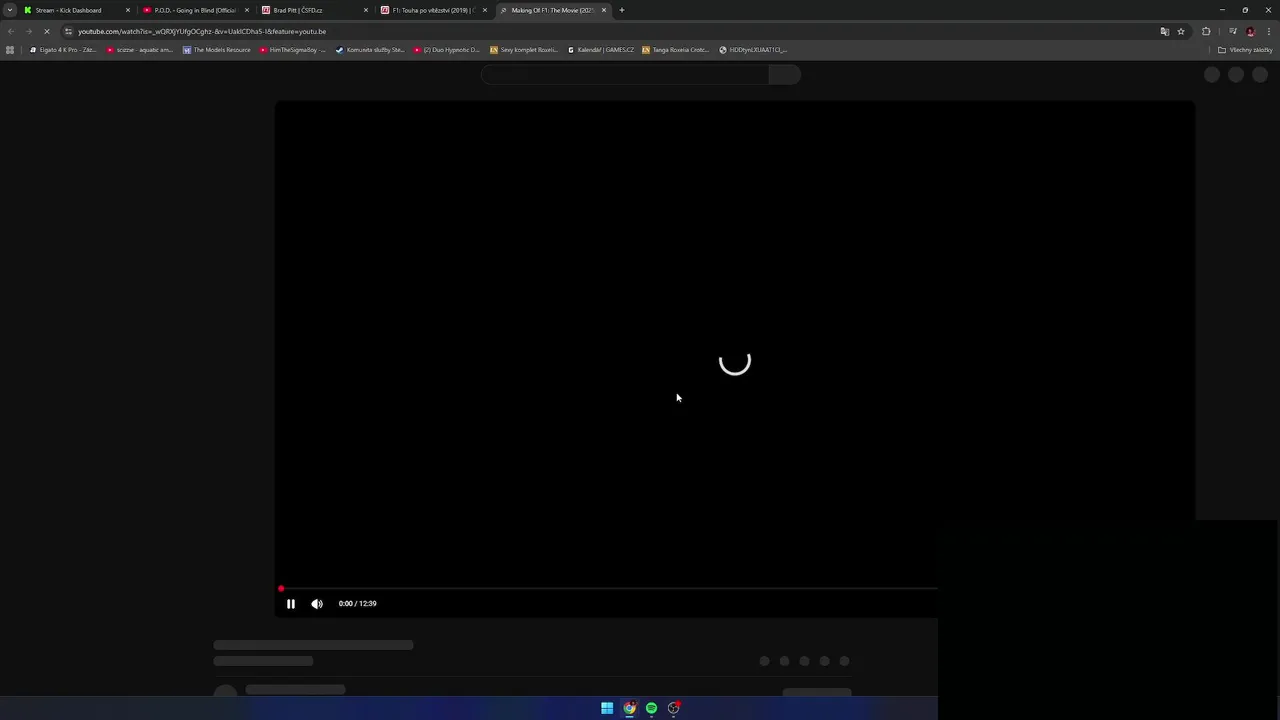Viewport: 1280px width, 720px height.
Task: Open Komunita služby Steam bookmark
Action: point(370,50)
